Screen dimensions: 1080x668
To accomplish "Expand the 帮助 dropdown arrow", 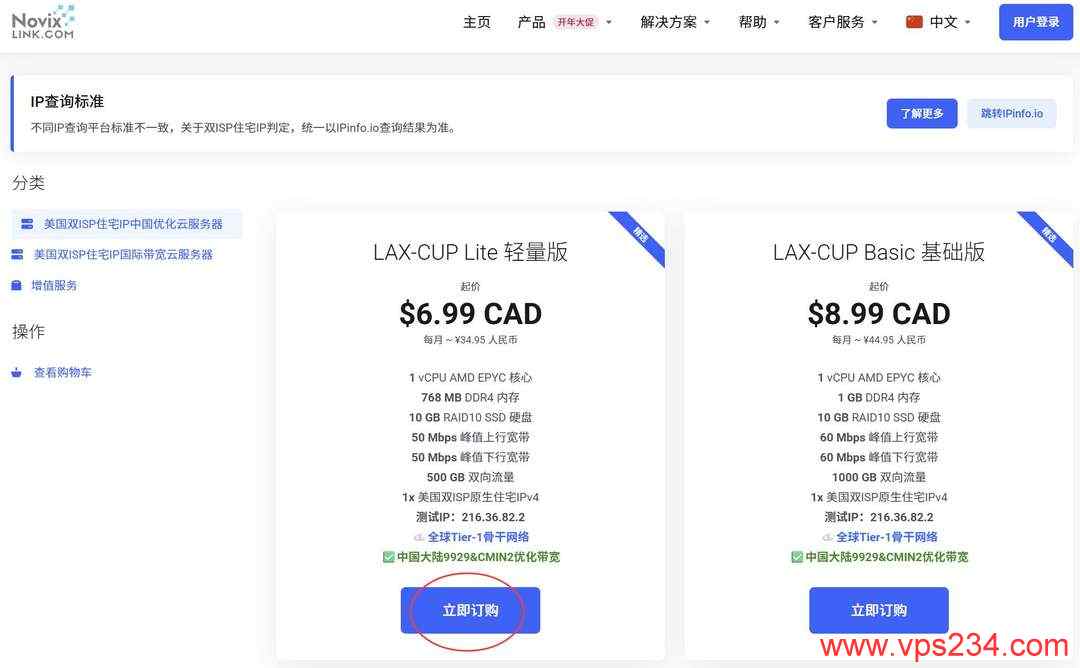I will click(777, 22).
